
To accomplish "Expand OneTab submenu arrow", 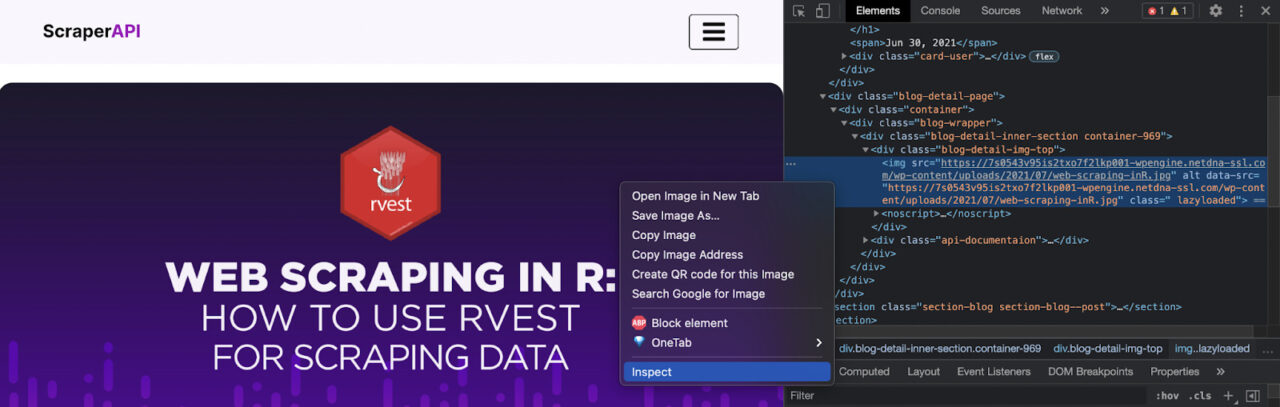I will coord(819,343).
